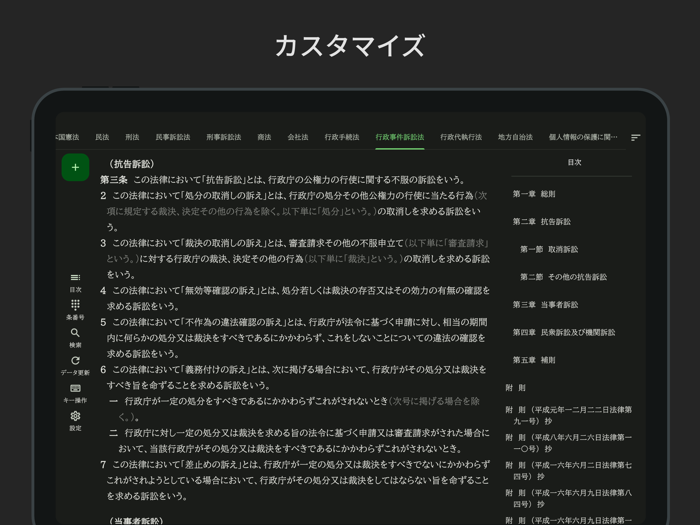Click item 一 under paragraph 6
Viewport: 700px width, 525px height.
tap(295, 409)
